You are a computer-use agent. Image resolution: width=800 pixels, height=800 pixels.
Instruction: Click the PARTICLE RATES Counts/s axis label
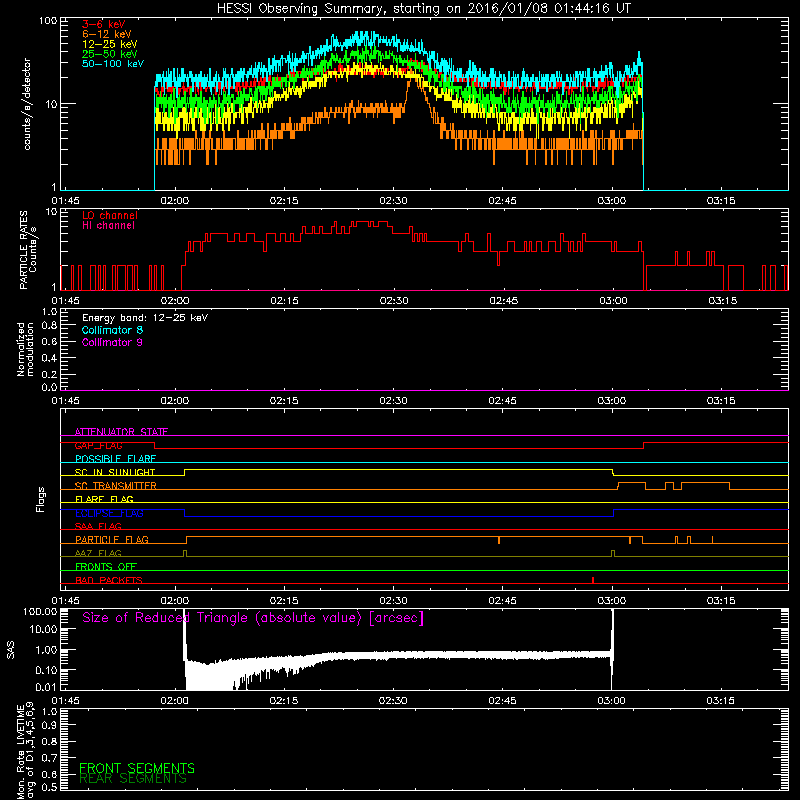click(x=28, y=250)
